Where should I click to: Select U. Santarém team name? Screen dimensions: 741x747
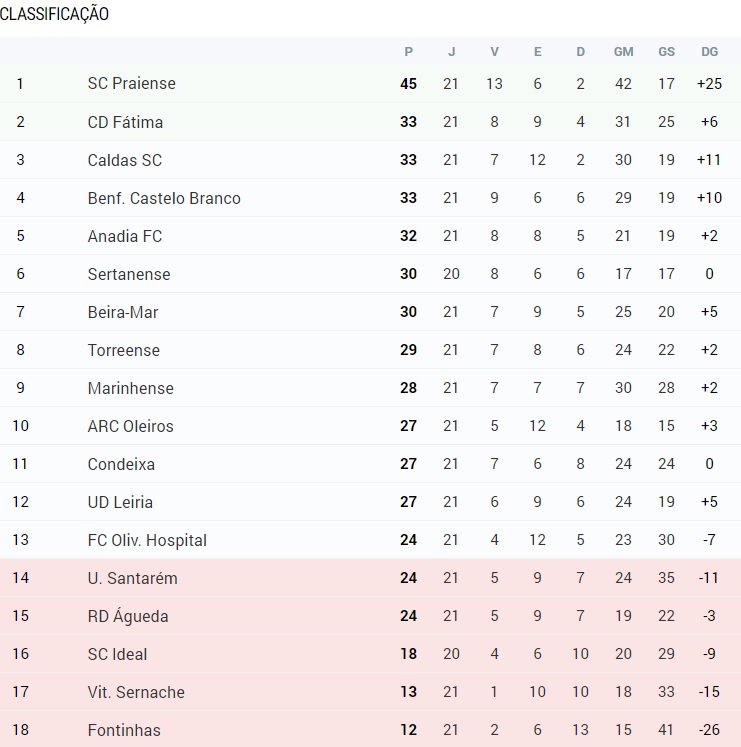click(132, 578)
